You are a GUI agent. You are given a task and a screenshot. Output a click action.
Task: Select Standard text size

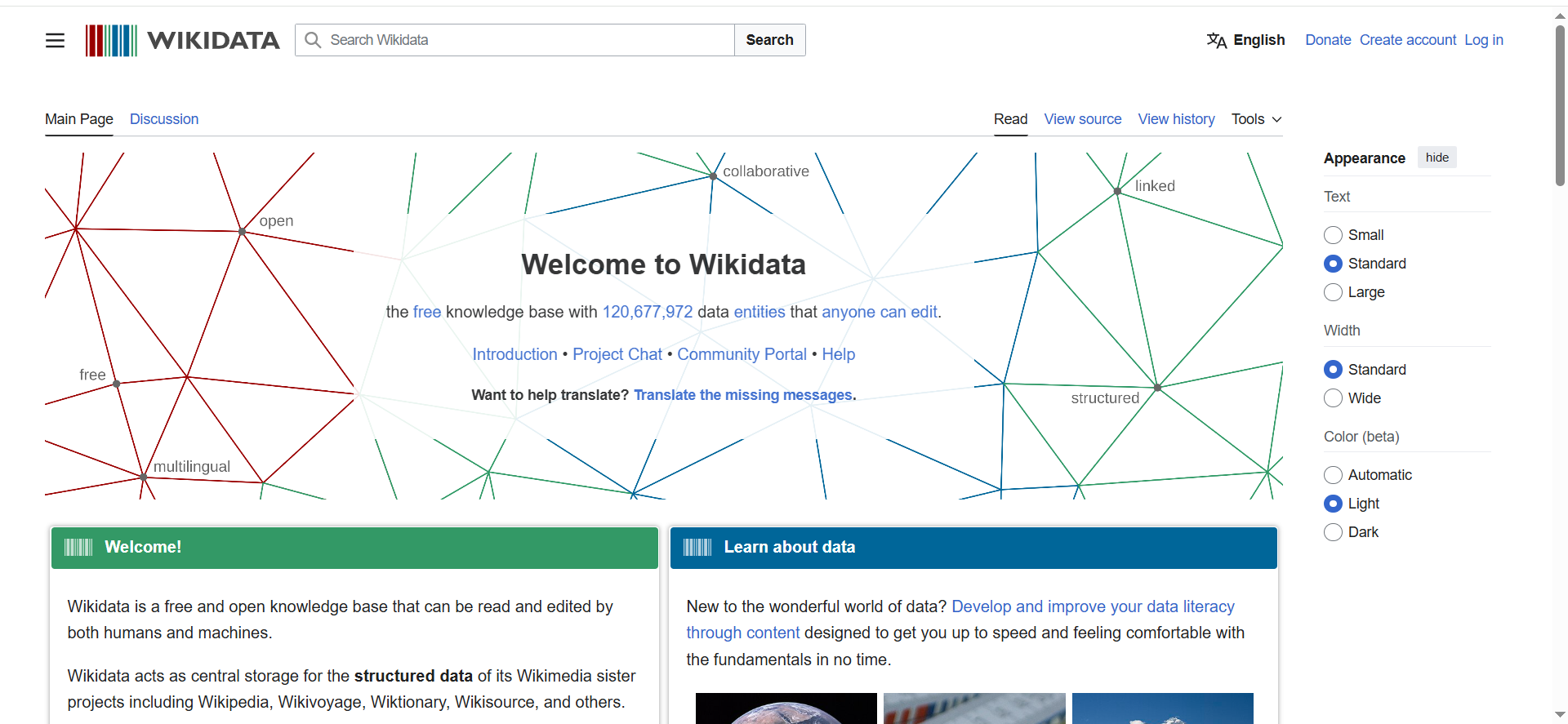pos(1333,264)
